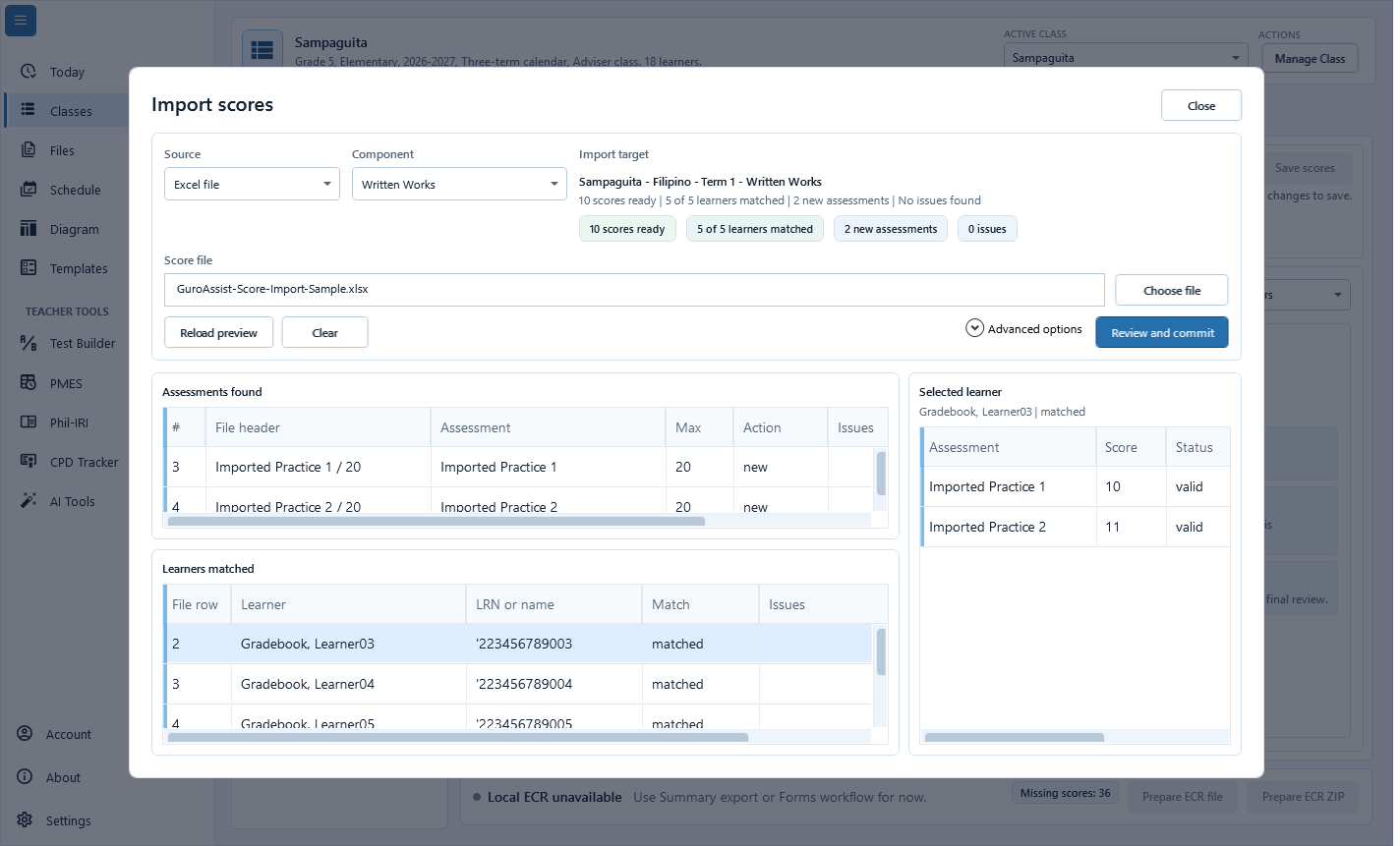
Task: Click Prepare ECR file button
Action: click(1183, 797)
